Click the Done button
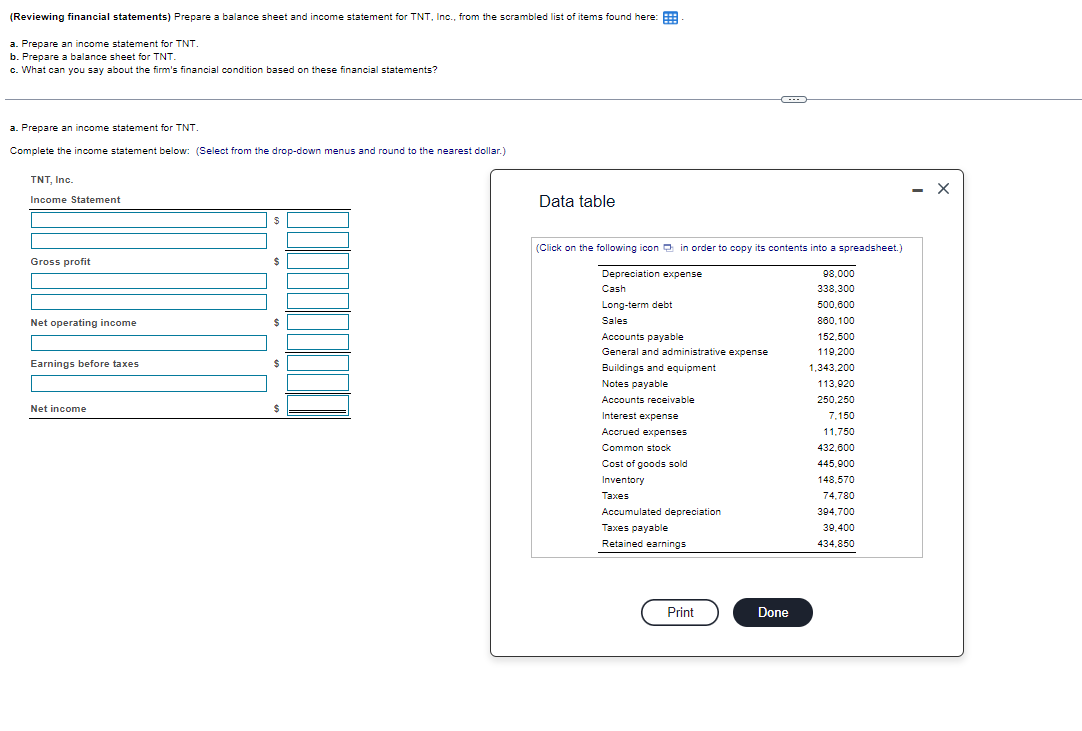Screen dimensions: 1082x731 click(772, 612)
